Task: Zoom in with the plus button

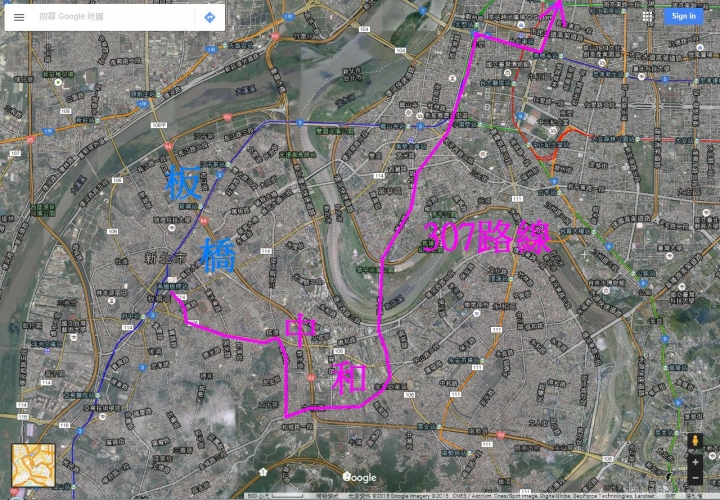Action: 695,462
